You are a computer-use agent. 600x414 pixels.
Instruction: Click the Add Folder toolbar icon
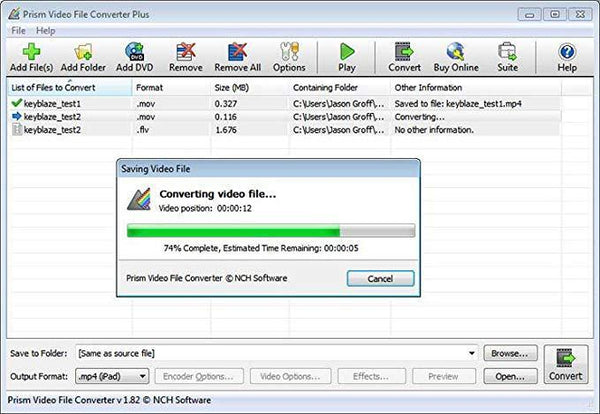click(x=83, y=57)
